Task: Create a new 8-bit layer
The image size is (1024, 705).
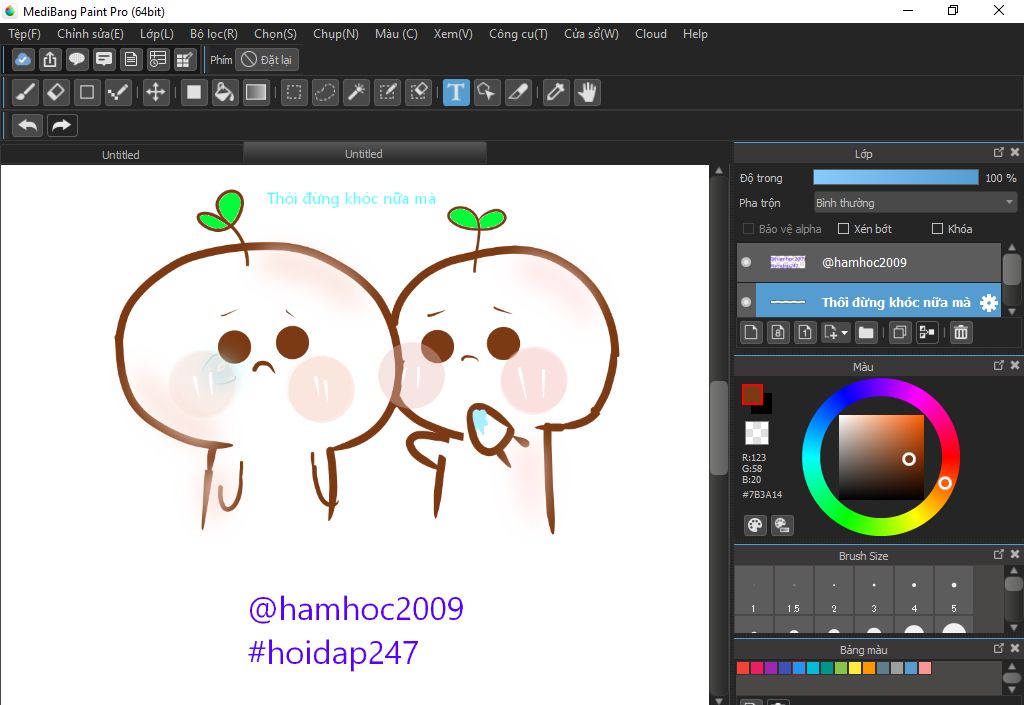Action: click(x=778, y=332)
